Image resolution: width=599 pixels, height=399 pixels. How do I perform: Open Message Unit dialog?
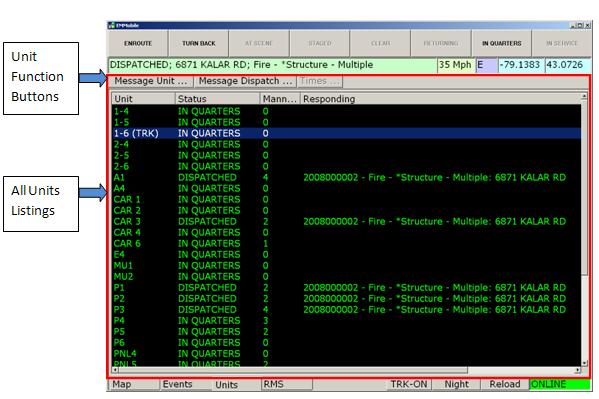[151, 81]
